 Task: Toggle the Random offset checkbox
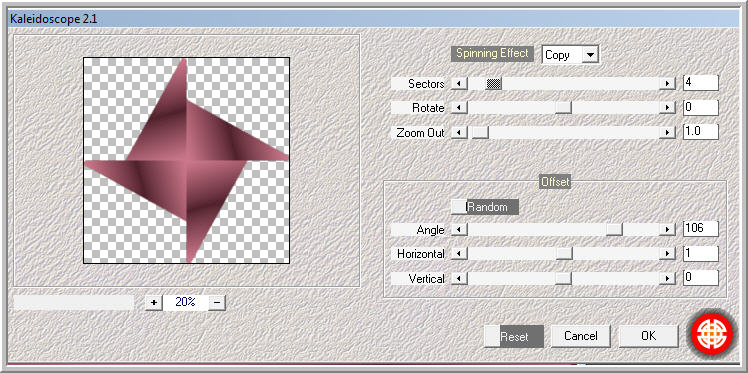coord(458,207)
